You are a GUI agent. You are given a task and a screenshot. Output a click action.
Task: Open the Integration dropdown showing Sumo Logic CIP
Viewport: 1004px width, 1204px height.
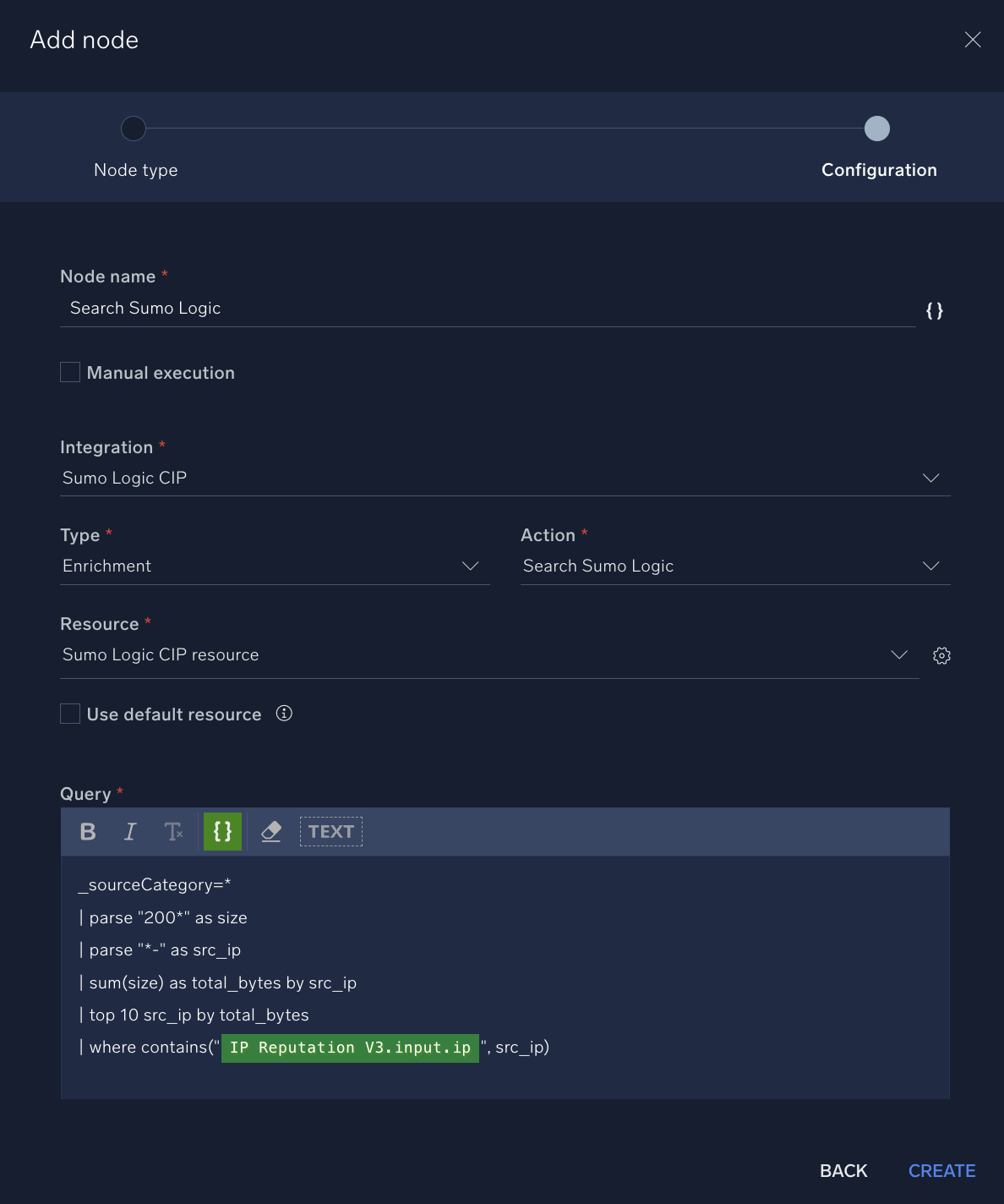pyautogui.click(x=931, y=478)
